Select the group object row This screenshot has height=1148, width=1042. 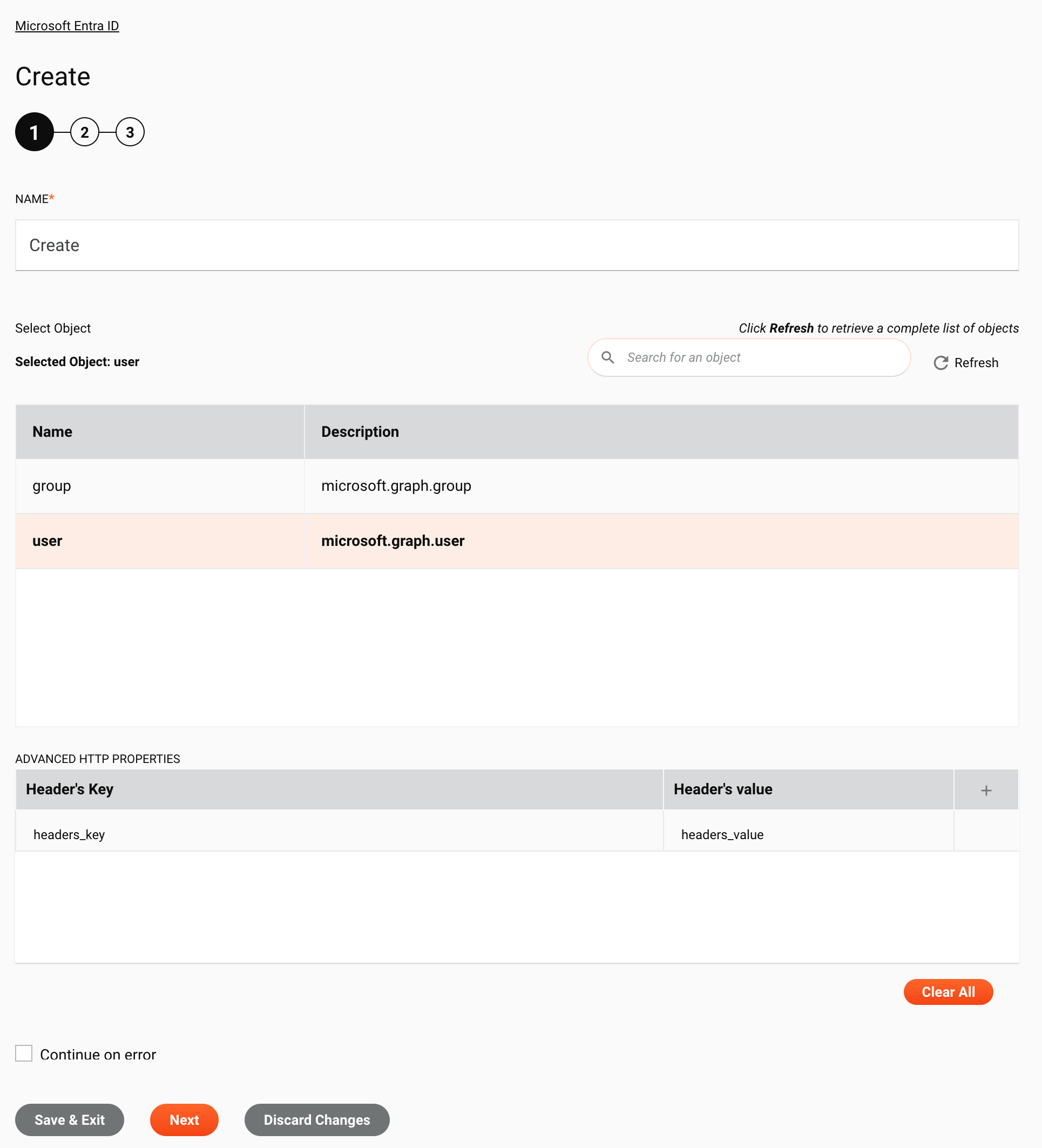point(517,487)
